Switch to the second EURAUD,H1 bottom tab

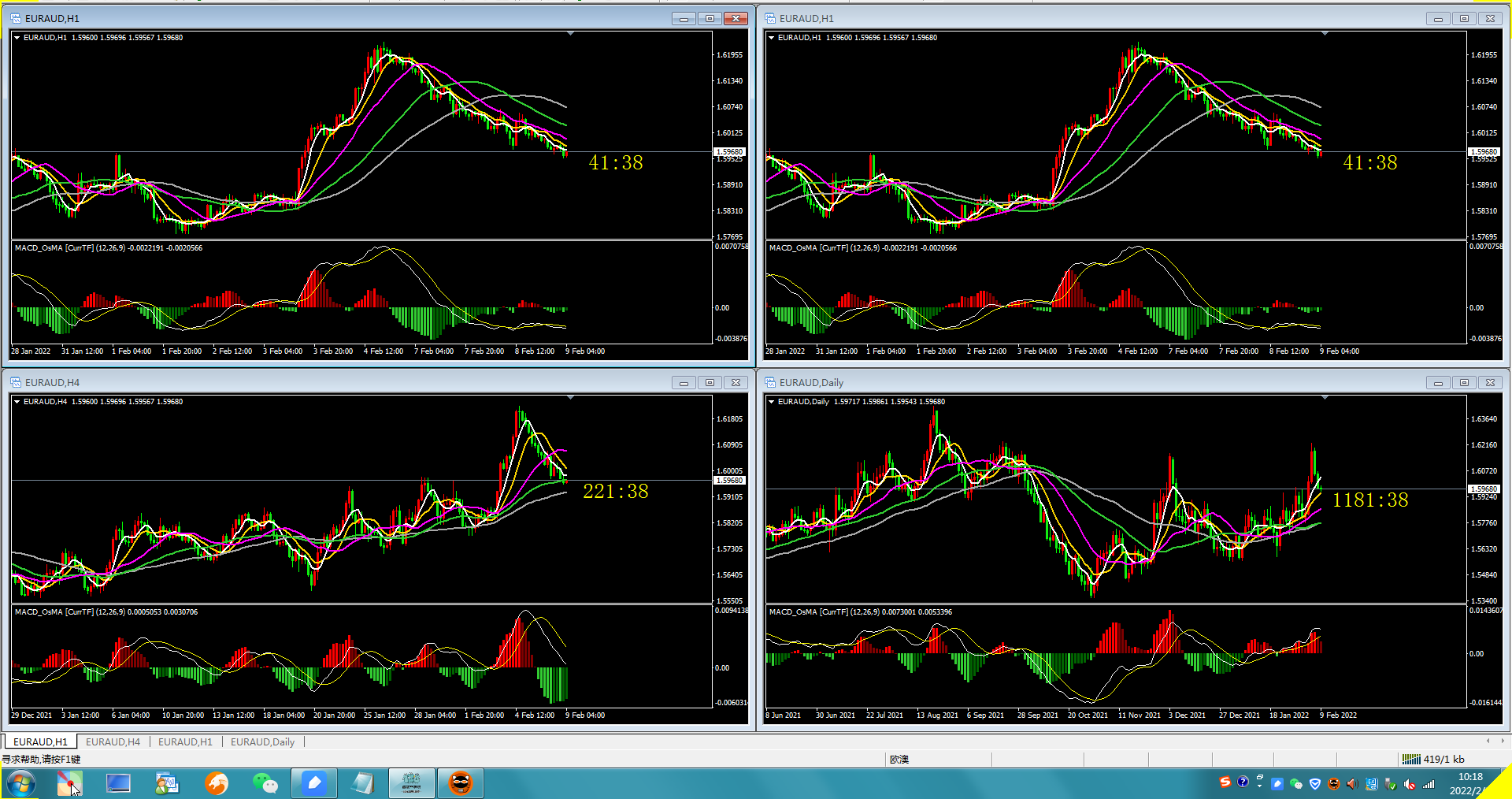click(x=185, y=741)
